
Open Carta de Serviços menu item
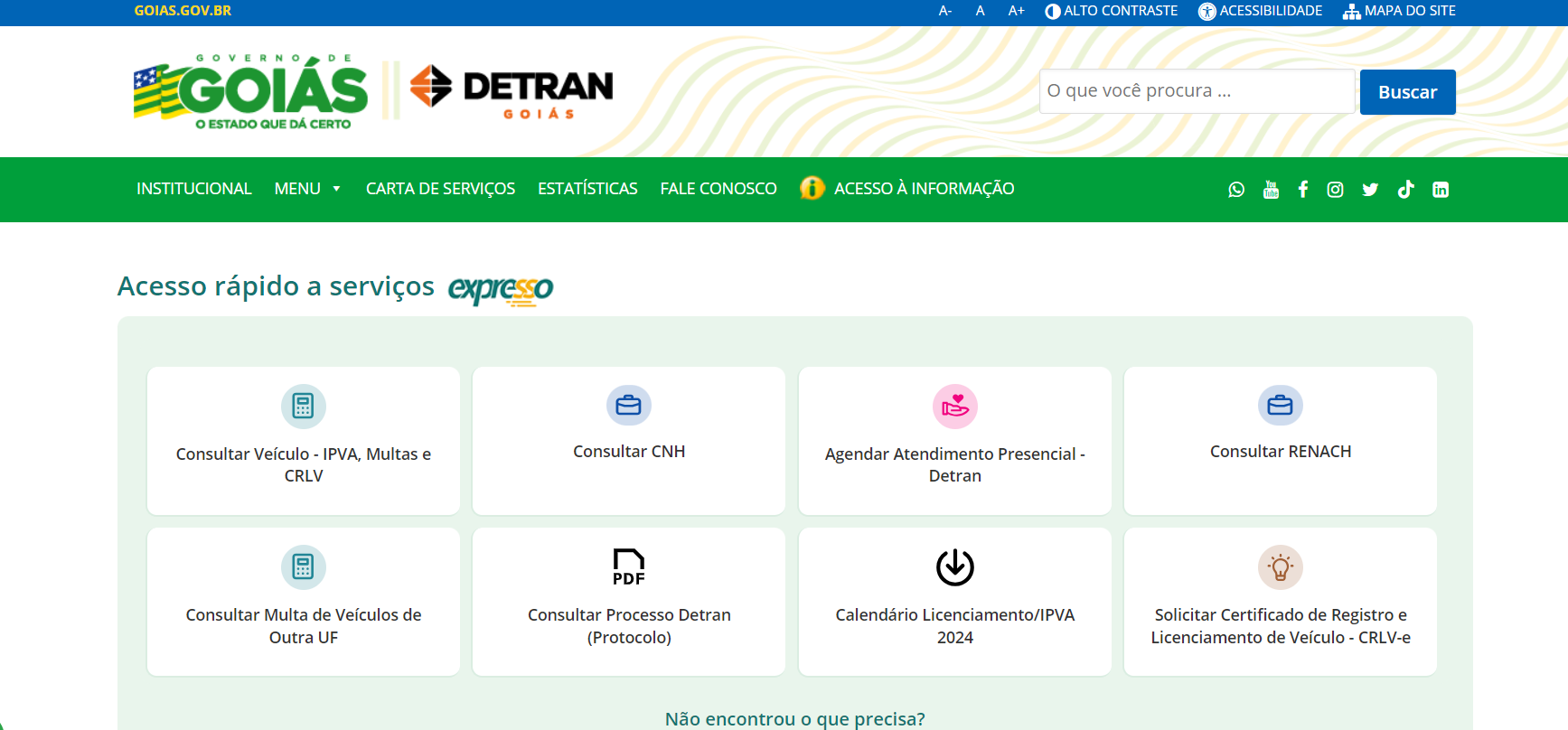(x=440, y=189)
